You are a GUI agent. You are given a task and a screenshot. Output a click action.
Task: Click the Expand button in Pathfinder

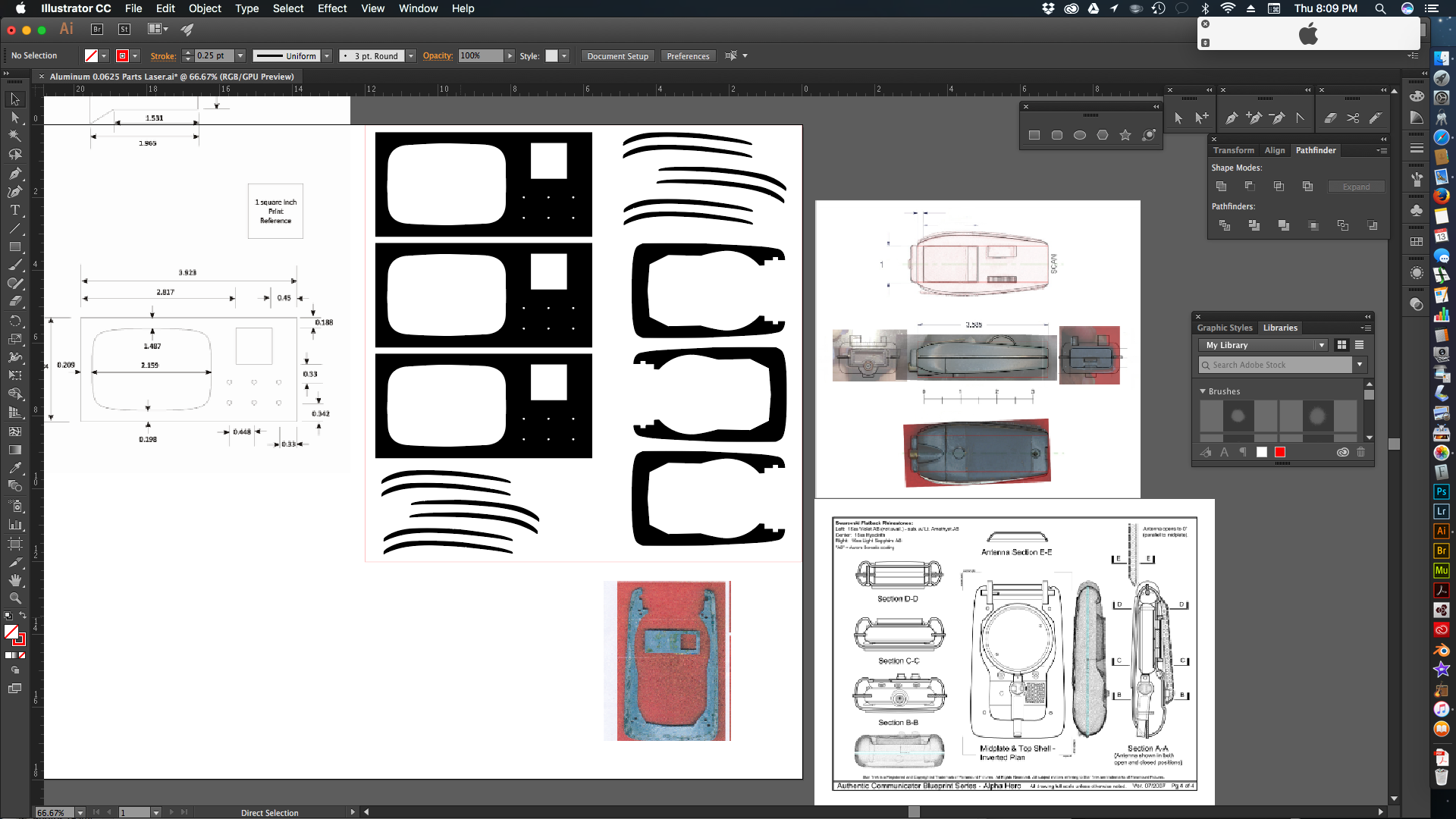pyautogui.click(x=1356, y=187)
